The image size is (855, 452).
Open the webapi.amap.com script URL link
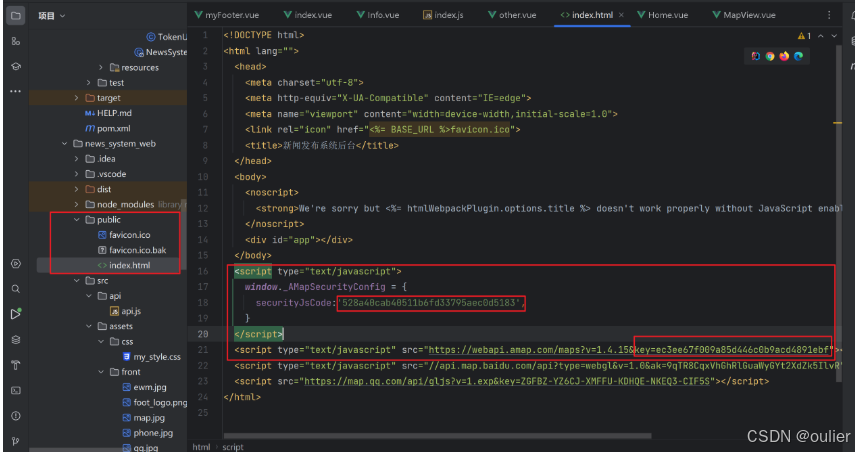(x=629, y=350)
